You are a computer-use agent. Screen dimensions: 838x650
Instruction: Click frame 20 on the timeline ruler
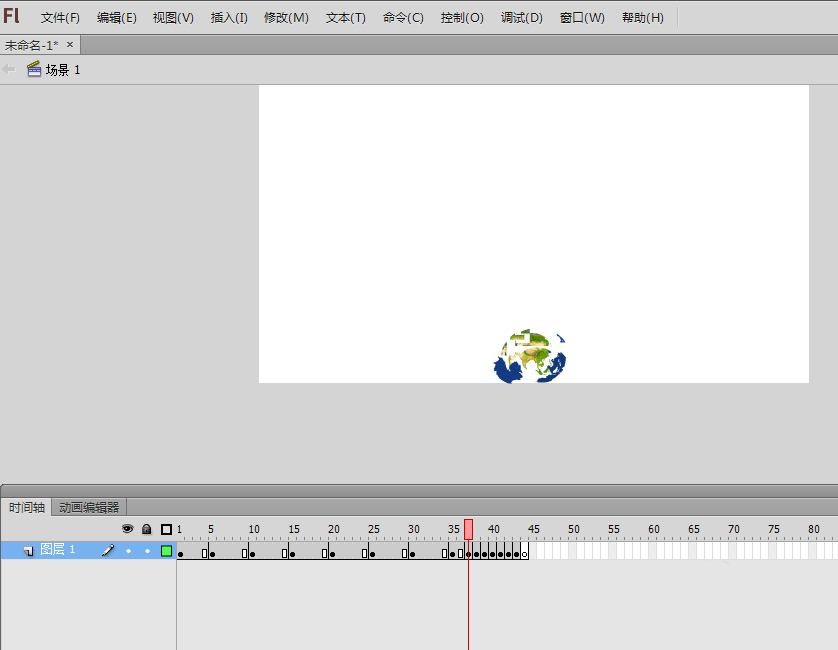pyautogui.click(x=332, y=529)
